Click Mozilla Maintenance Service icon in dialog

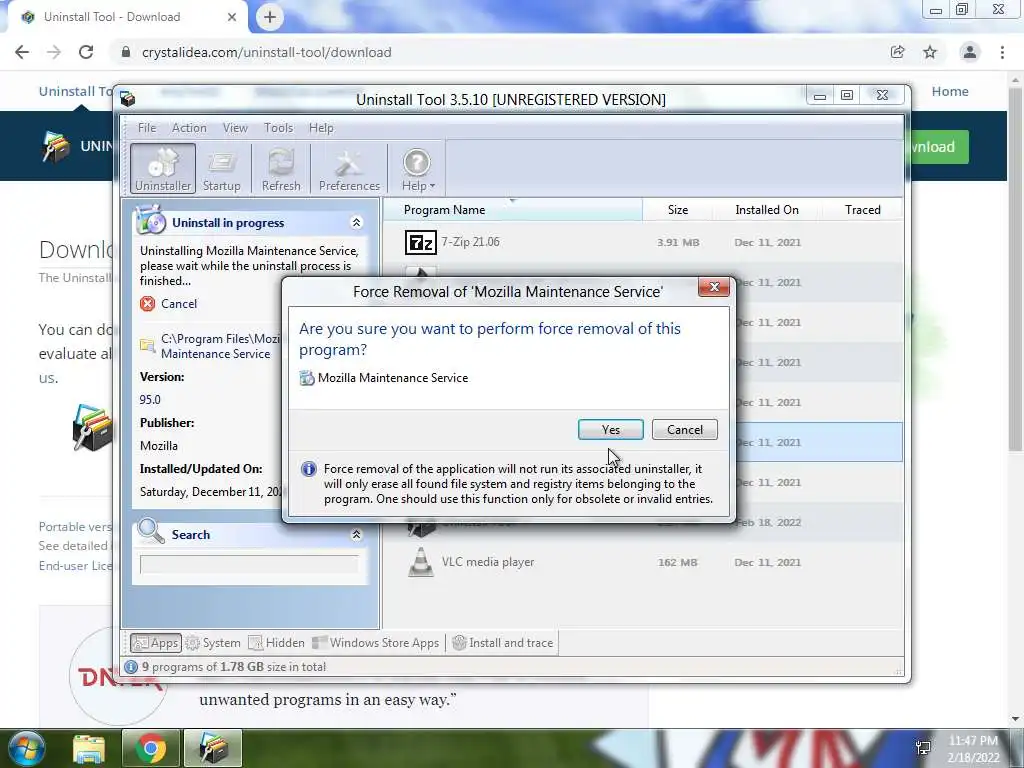click(306, 378)
